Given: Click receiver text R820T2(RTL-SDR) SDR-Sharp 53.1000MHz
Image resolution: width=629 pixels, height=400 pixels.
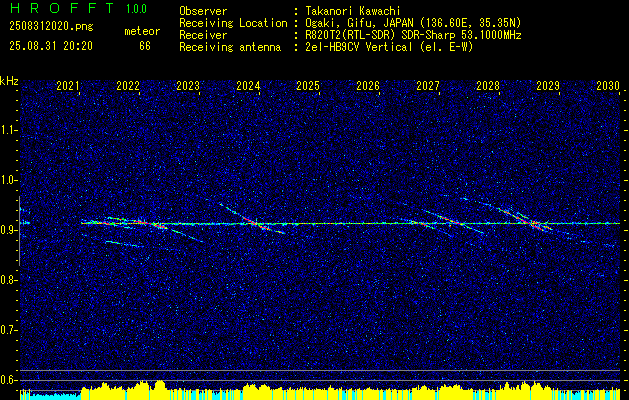Looking at the screenshot, I should (x=413, y=35).
